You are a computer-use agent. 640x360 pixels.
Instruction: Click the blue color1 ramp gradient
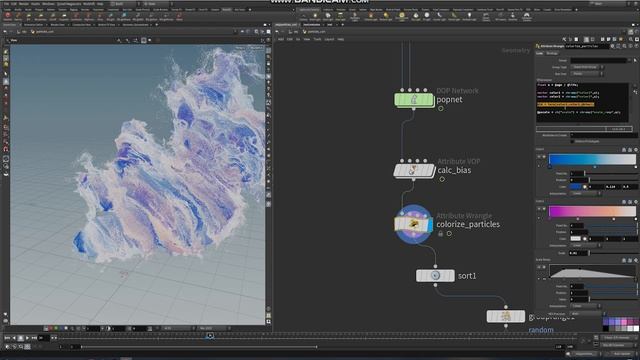tap(592, 160)
